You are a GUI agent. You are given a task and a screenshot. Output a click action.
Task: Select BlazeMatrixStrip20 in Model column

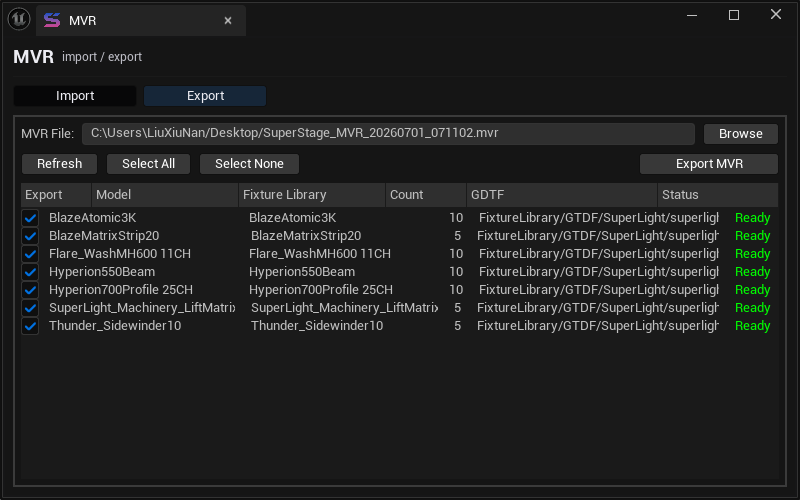(x=104, y=236)
